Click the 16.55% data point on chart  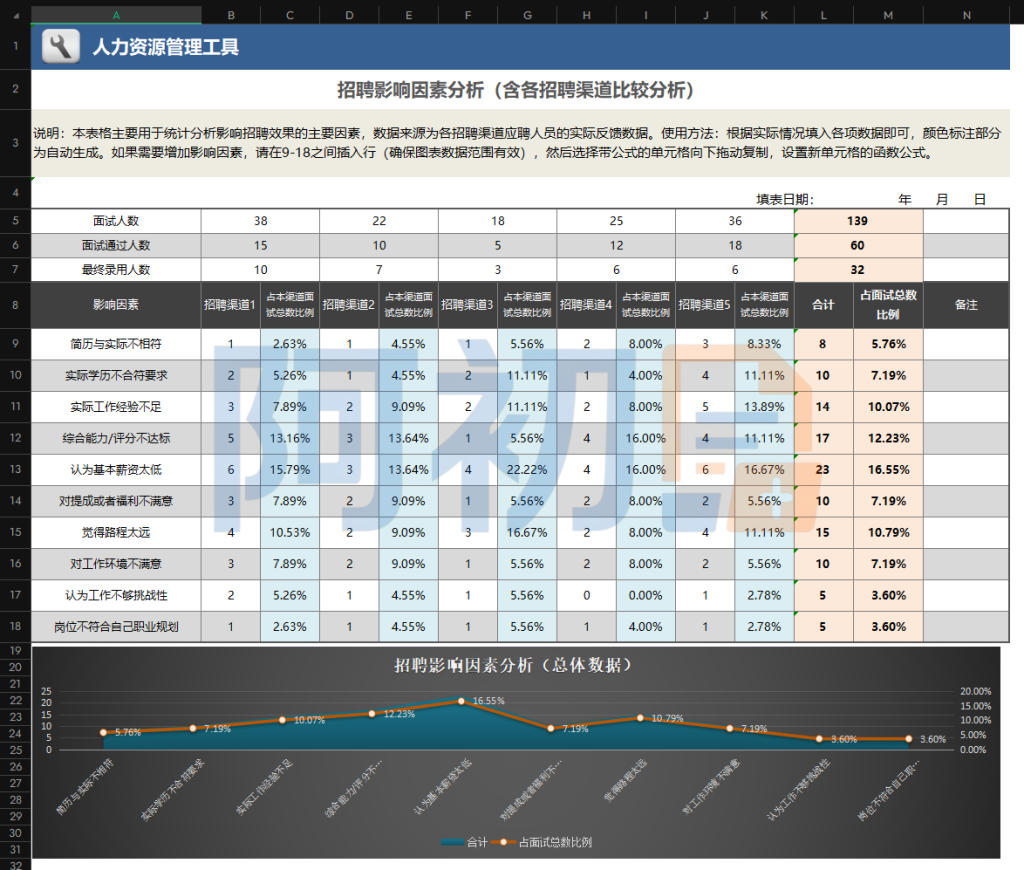pyautogui.click(x=461, y=701)
